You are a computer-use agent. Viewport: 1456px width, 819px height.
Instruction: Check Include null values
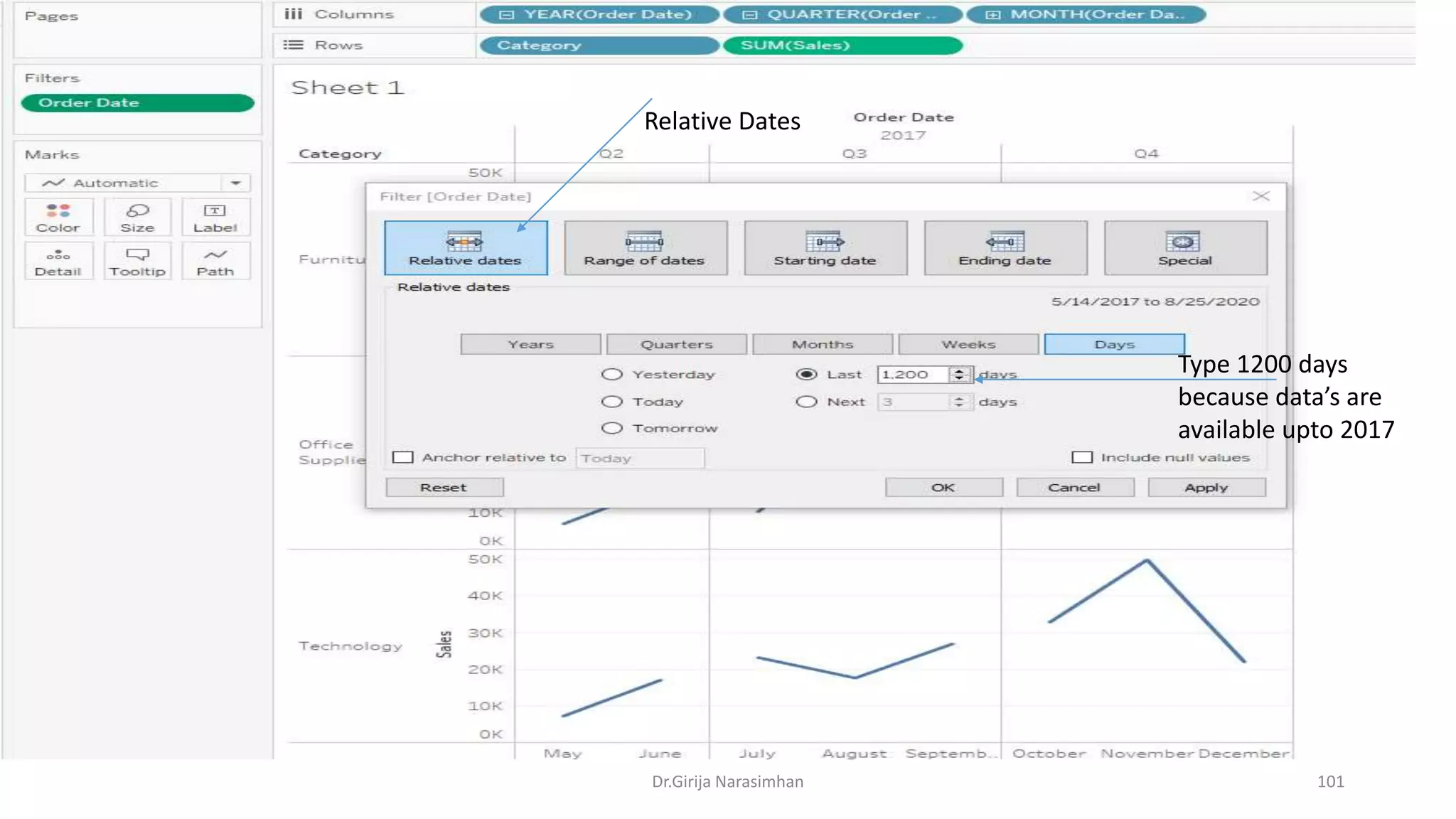coord(1082,457)
